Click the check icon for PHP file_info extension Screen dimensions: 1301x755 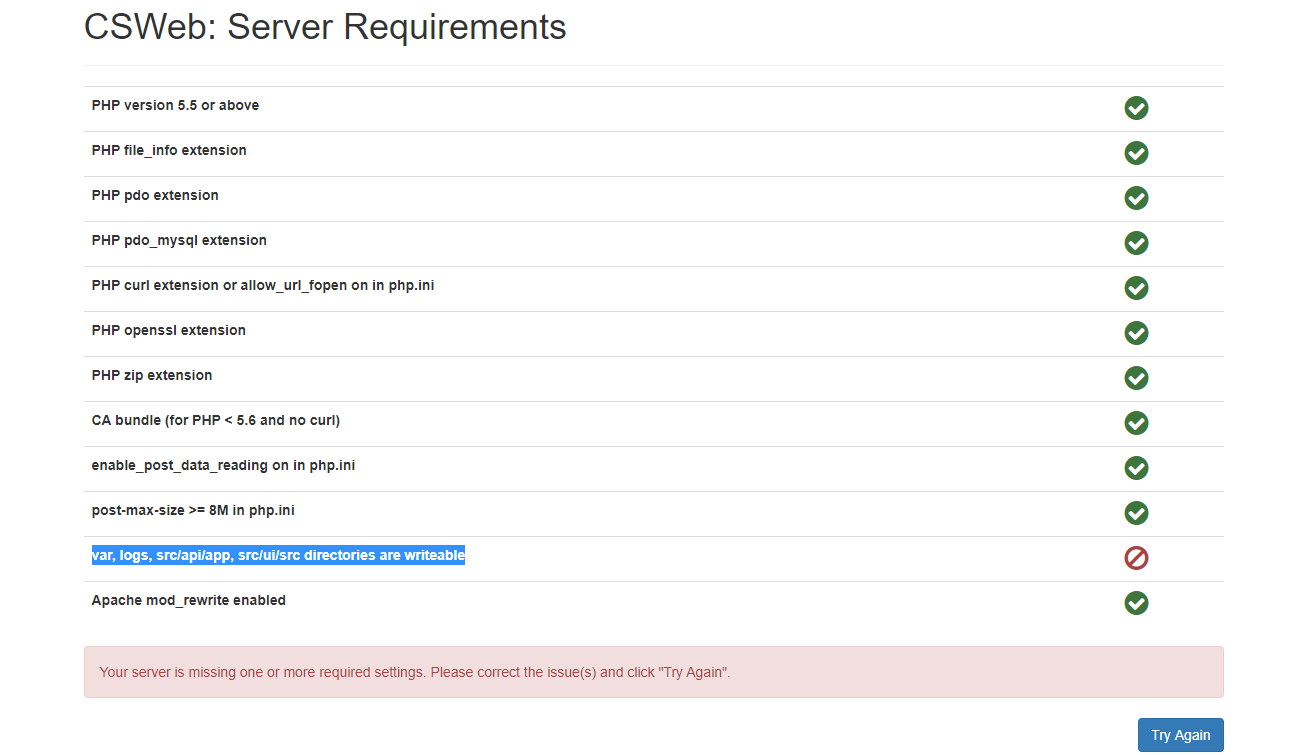click(x=1136, y=153)
